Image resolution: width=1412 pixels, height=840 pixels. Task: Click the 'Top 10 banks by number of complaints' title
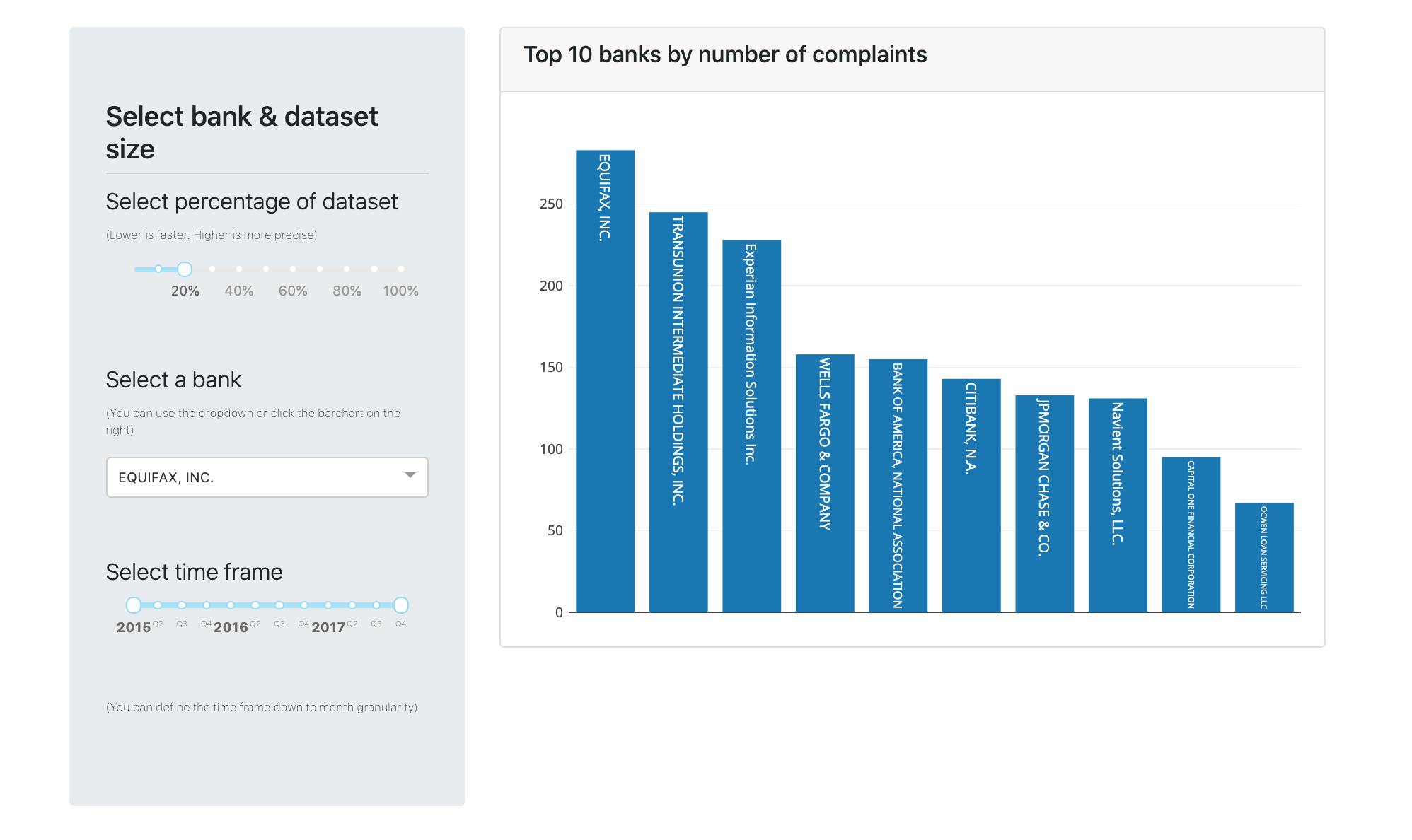(725, 54)
